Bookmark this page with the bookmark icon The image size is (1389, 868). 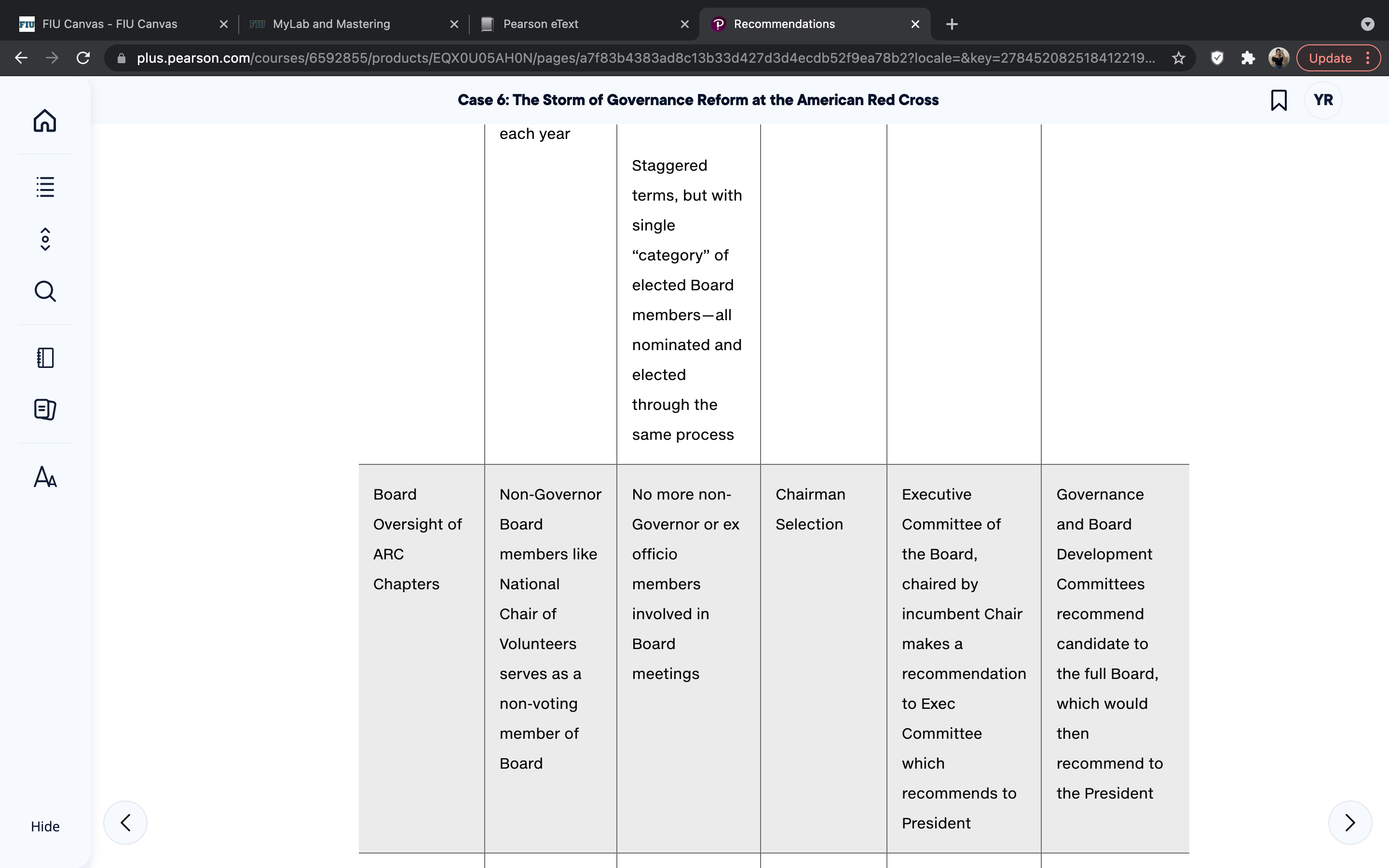pos(1279,100)
